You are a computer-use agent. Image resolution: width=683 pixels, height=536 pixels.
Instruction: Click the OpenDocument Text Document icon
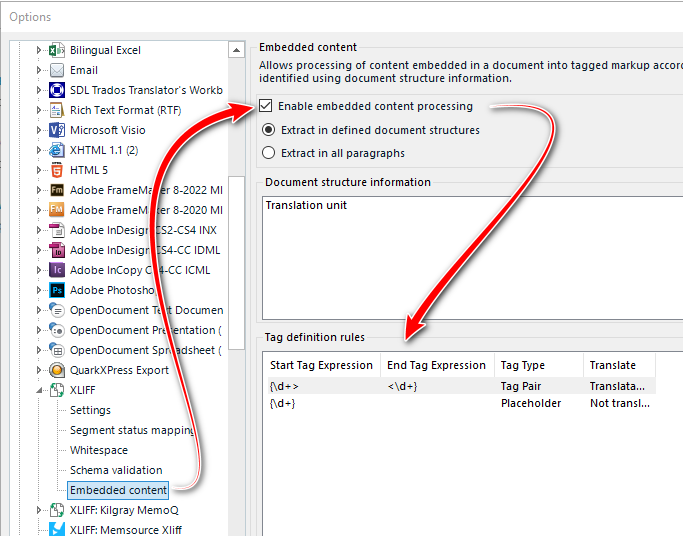point(57,310)
